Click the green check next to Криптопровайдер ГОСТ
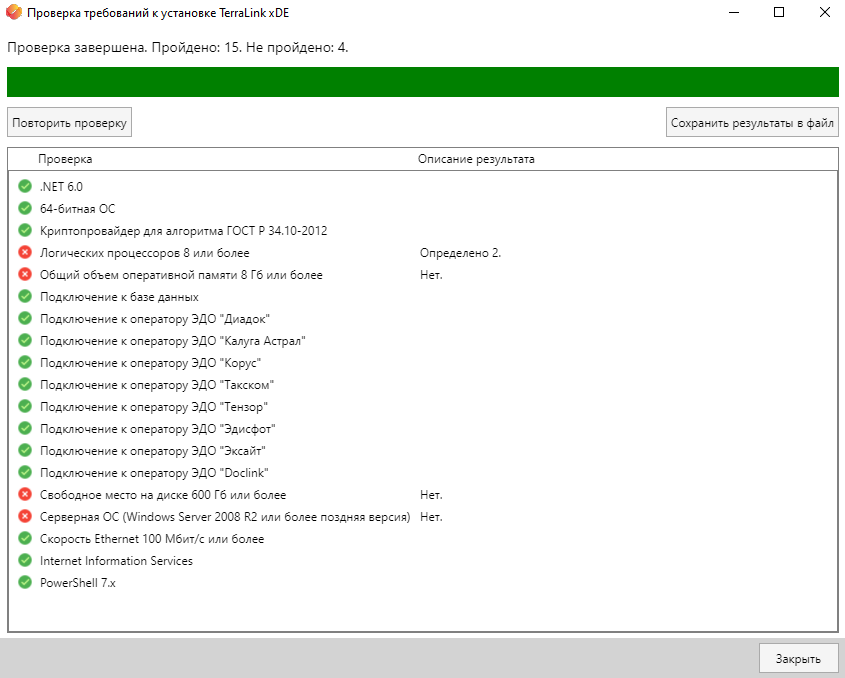Viewport: 845px width, 678px height. click(25, 231)
